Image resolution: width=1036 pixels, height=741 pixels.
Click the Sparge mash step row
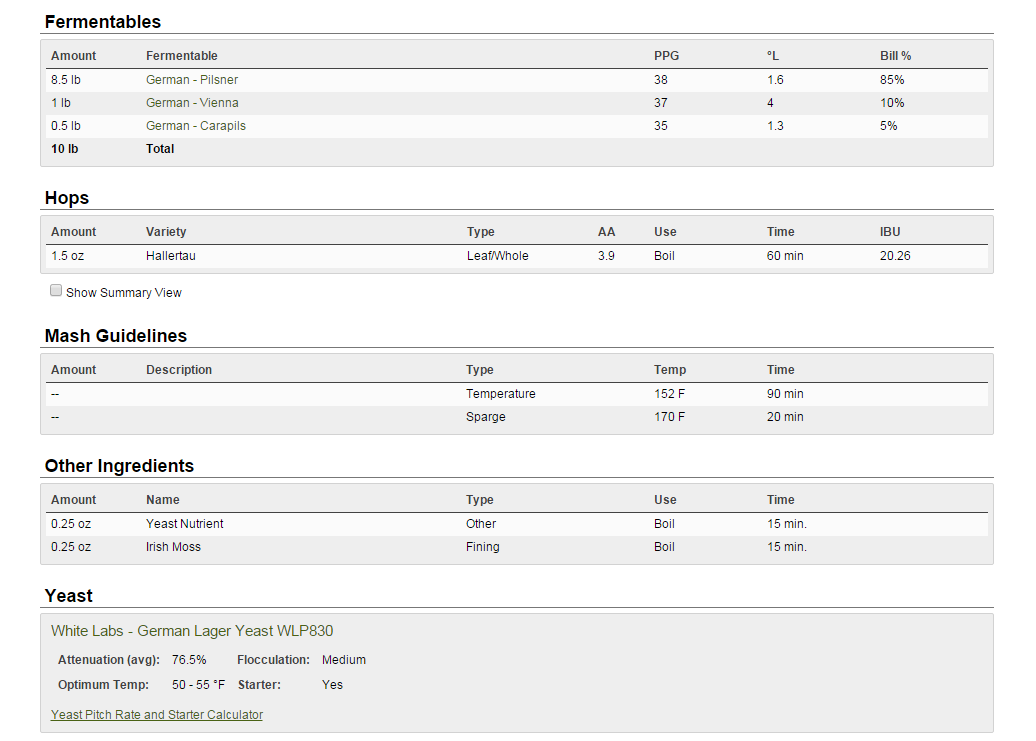[x=485, y=417]
